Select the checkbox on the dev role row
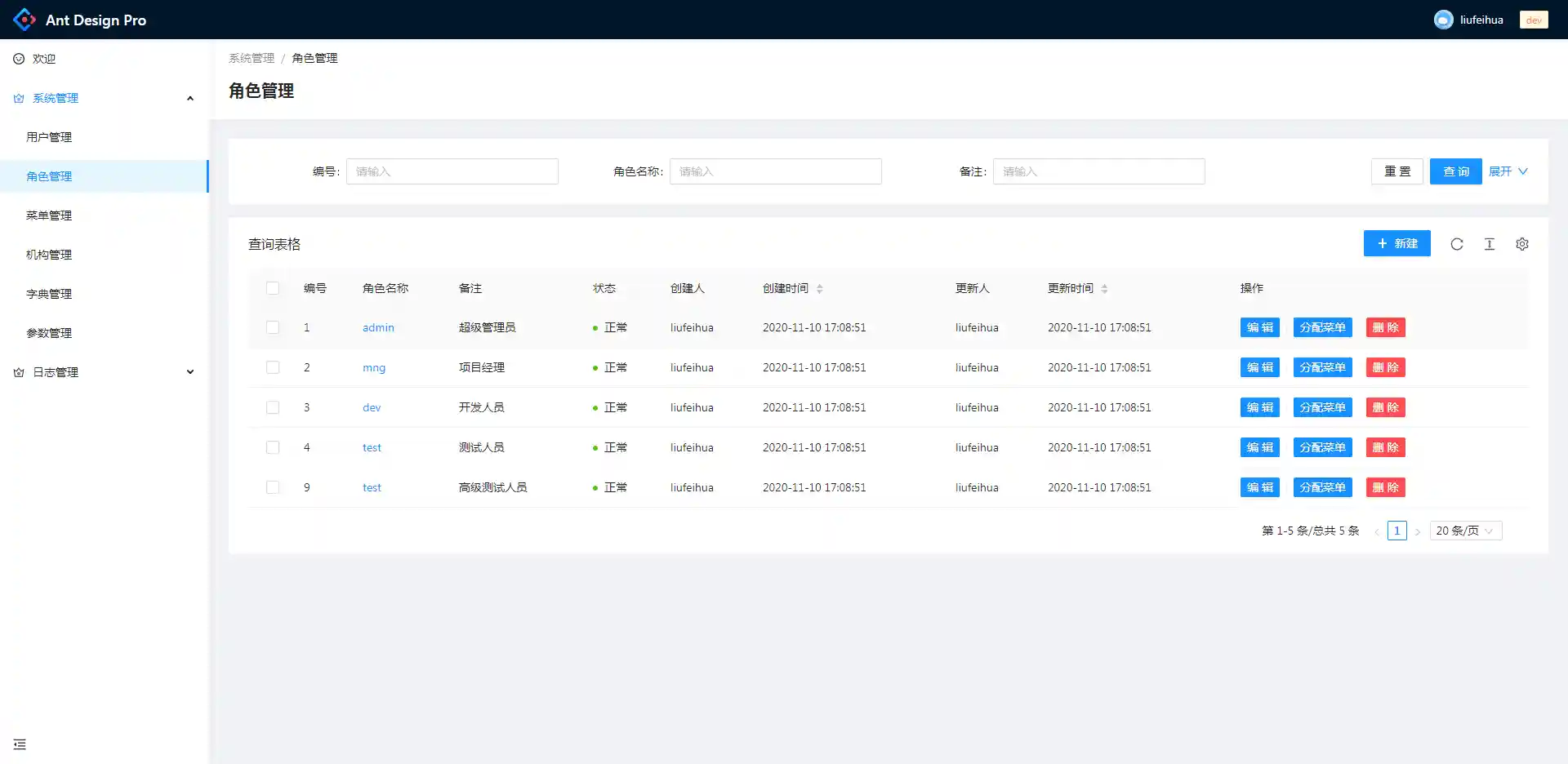This screenshot has width=1568, height=764. pyautogui.click(x=273, y=406)
